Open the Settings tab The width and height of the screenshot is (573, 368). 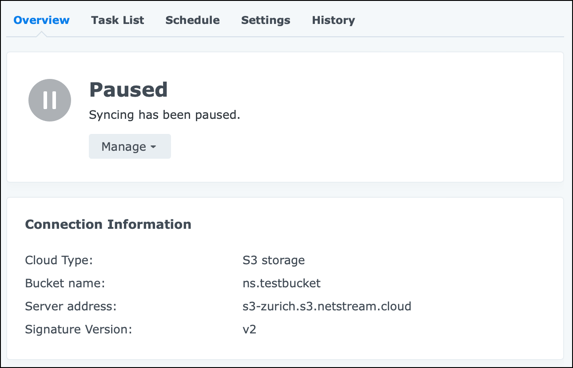point(266,20)
